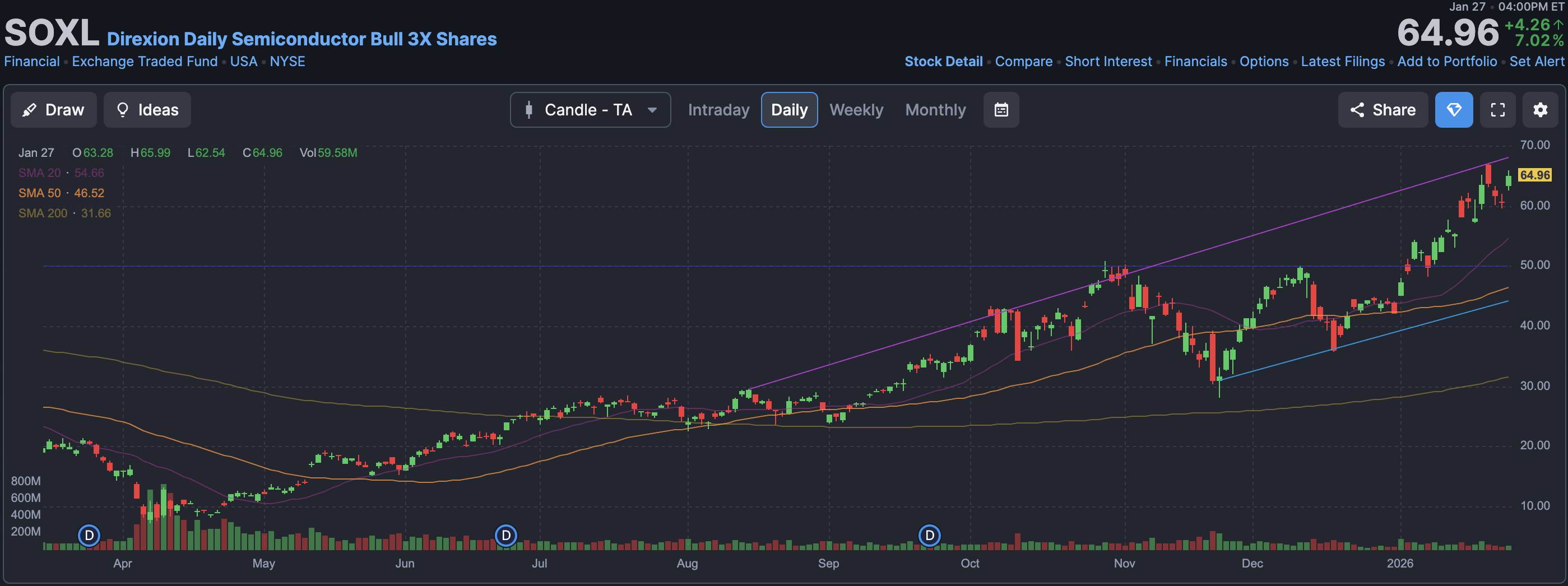Click the dropdown arrow next to Candle - TA
The image size is (1568, 586).
[652, 110]
